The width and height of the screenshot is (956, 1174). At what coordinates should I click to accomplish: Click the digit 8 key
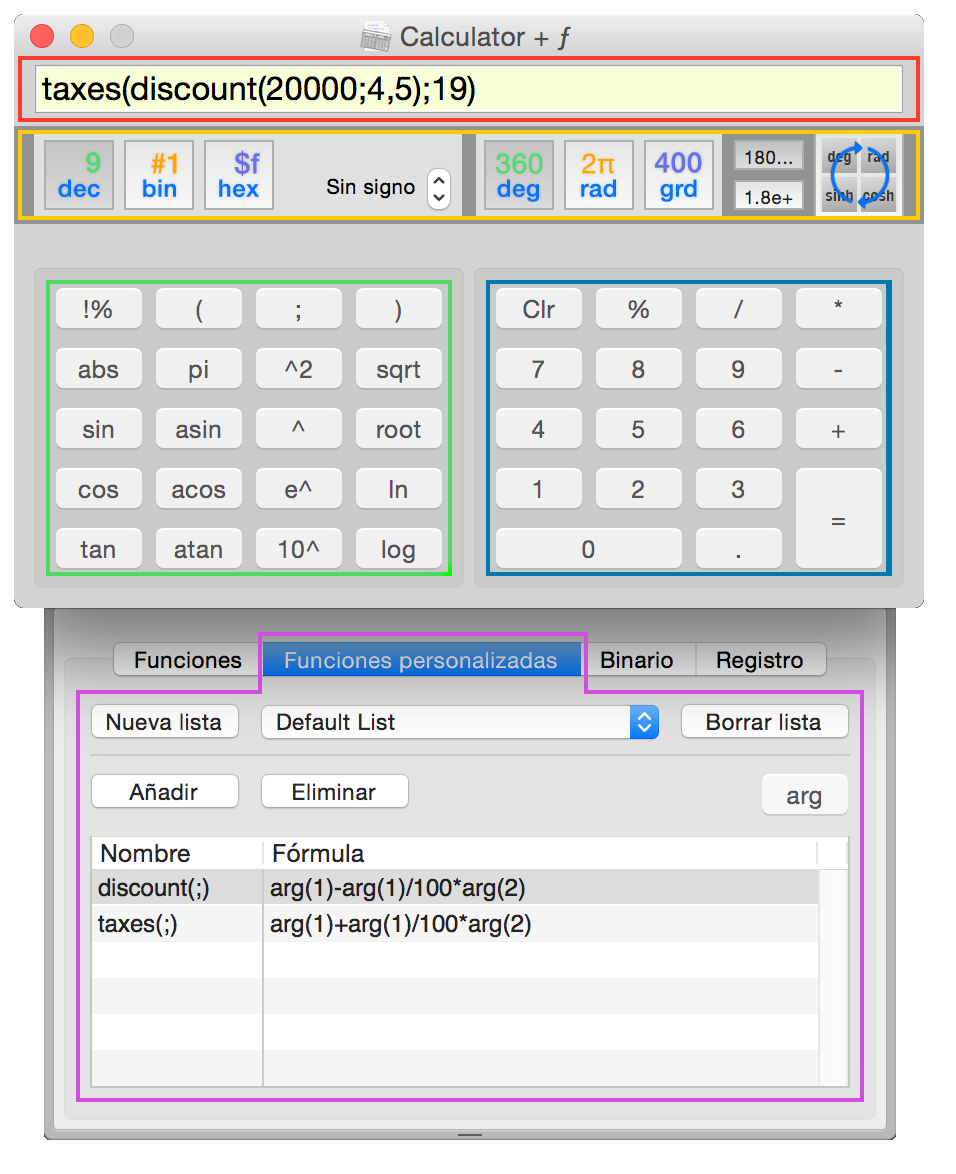pos(639,369)
